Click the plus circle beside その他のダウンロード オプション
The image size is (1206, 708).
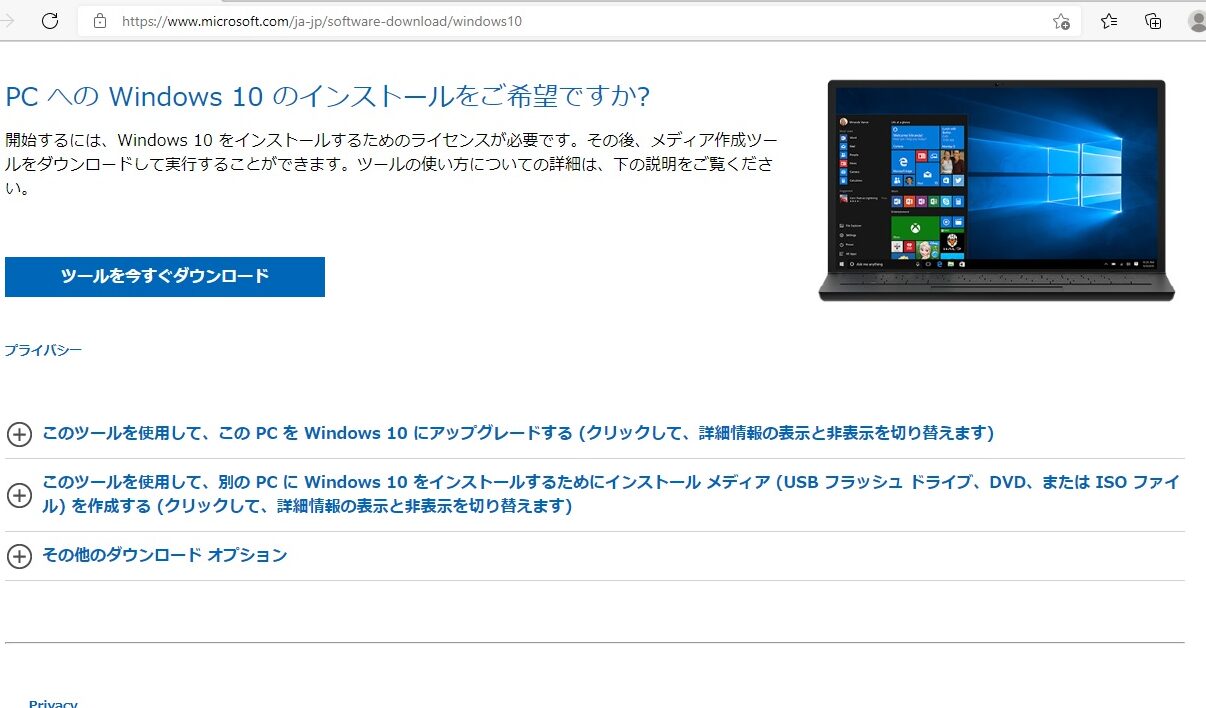(x=19, y=556)
